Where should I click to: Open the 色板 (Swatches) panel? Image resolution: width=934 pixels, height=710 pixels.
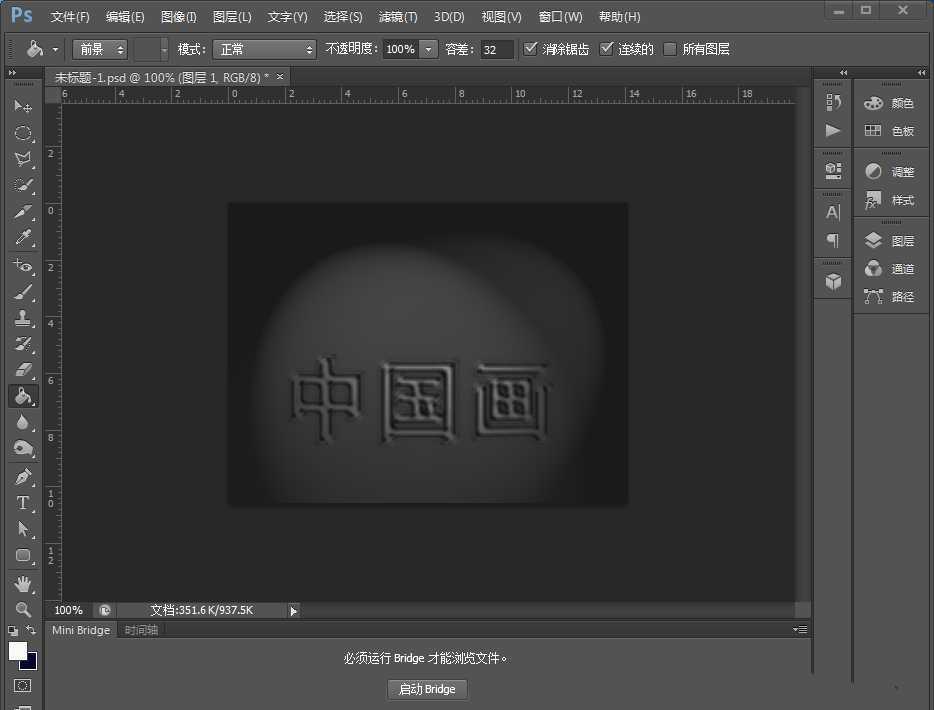click(x=890, y=130)
